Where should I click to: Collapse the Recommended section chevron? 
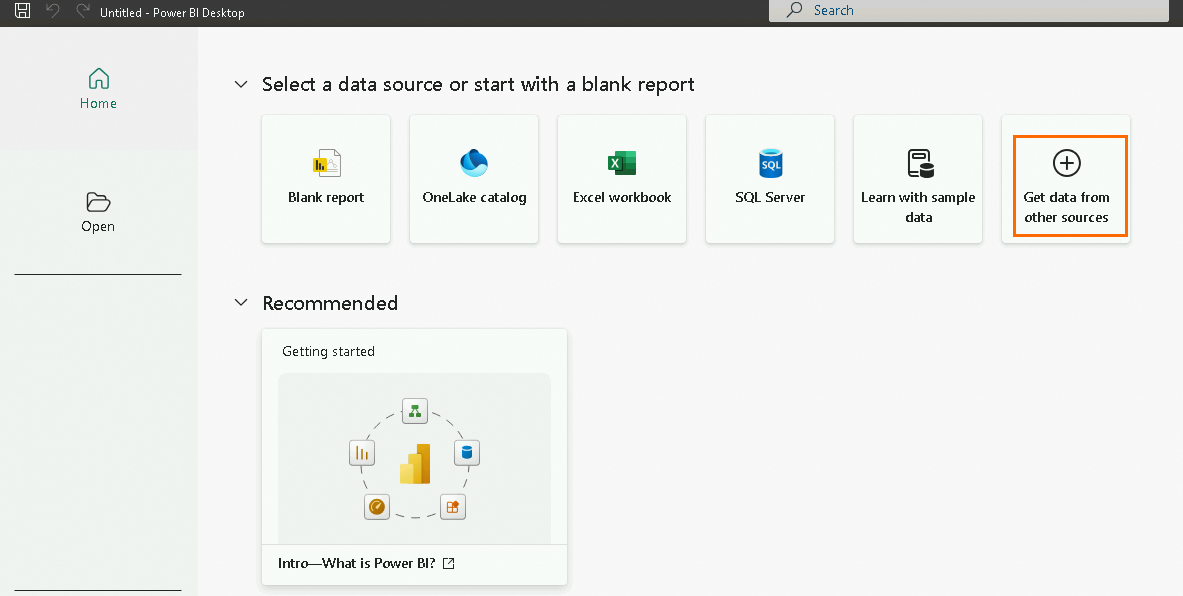[241, 303]
